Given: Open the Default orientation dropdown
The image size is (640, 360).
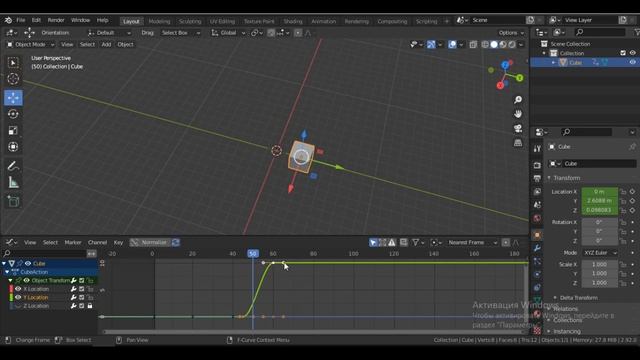Looking at the screenshot, I should pyautogui.click(x=109, y=33).
